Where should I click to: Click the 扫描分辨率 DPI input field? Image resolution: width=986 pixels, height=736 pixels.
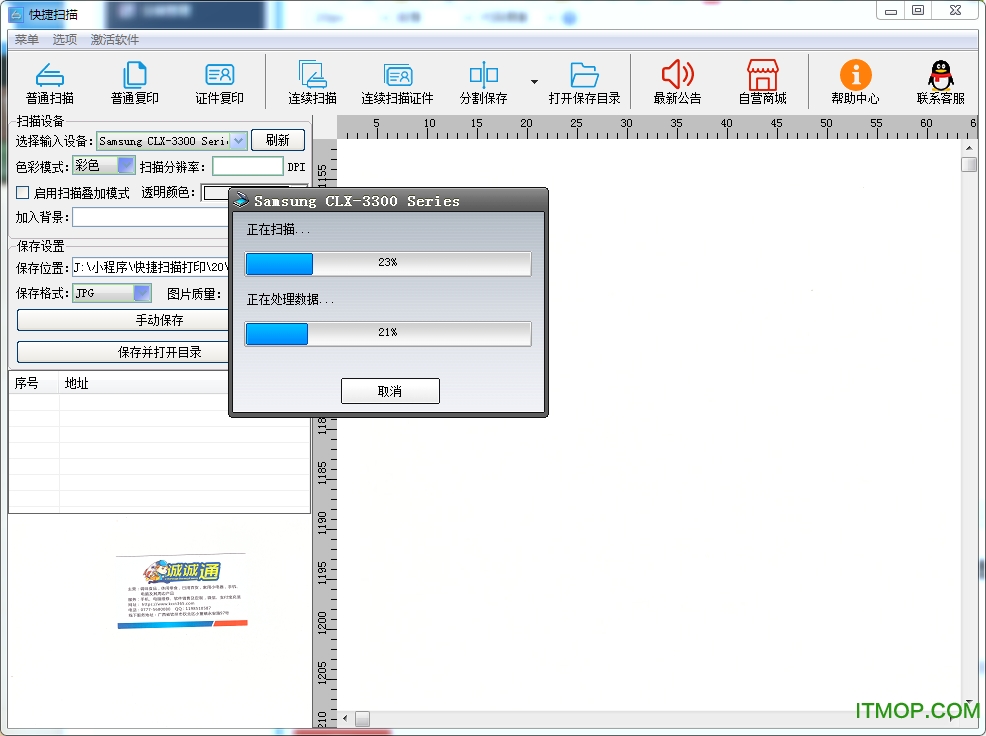click(247, 167)
